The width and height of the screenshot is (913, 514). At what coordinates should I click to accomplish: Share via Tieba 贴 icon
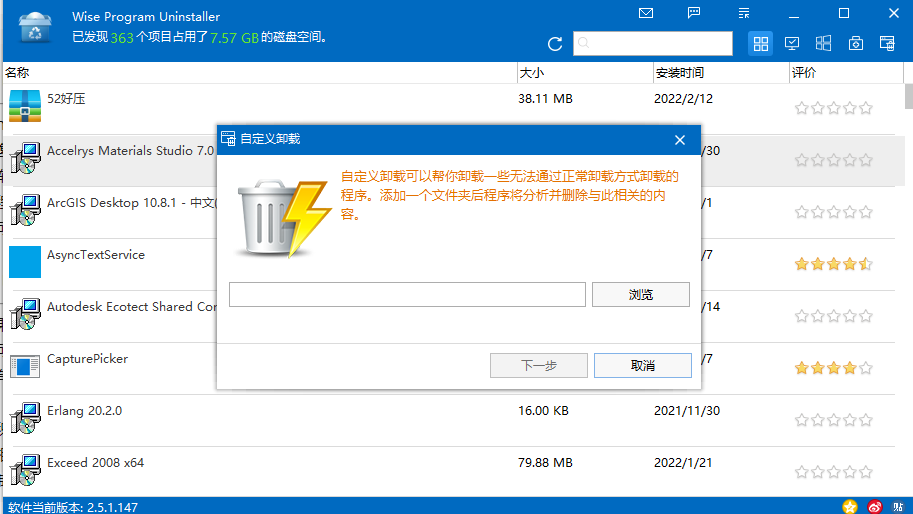[898, 506]
